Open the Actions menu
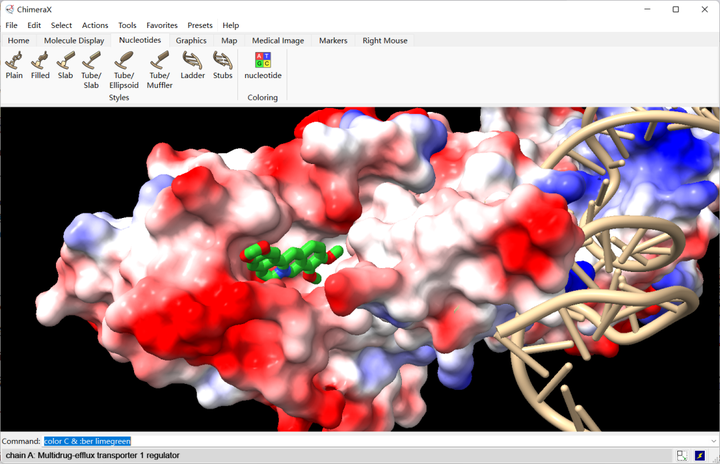Viewport: 720px width, 464px height. (x=95, y=25)
